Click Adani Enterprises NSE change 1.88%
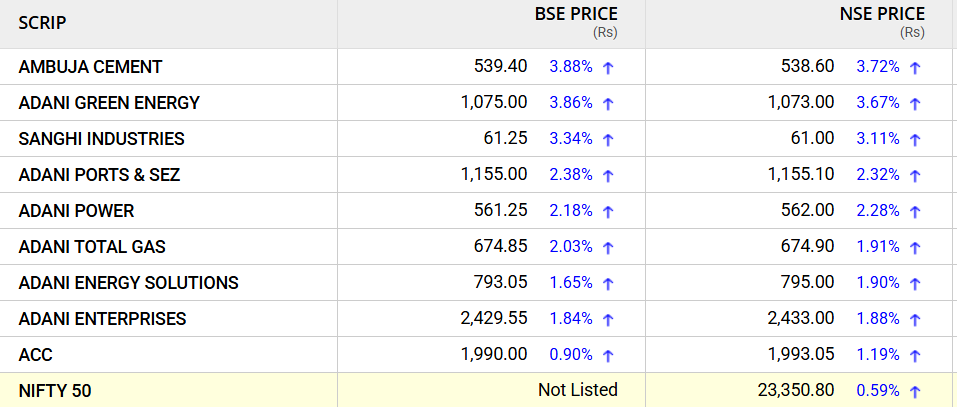 point(878,319)
